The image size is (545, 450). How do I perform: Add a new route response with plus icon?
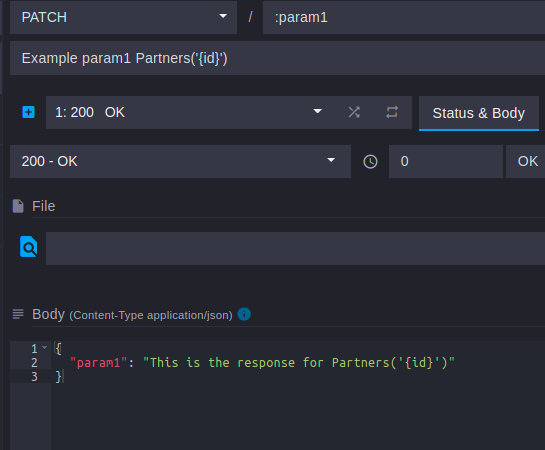coord(29,112)
